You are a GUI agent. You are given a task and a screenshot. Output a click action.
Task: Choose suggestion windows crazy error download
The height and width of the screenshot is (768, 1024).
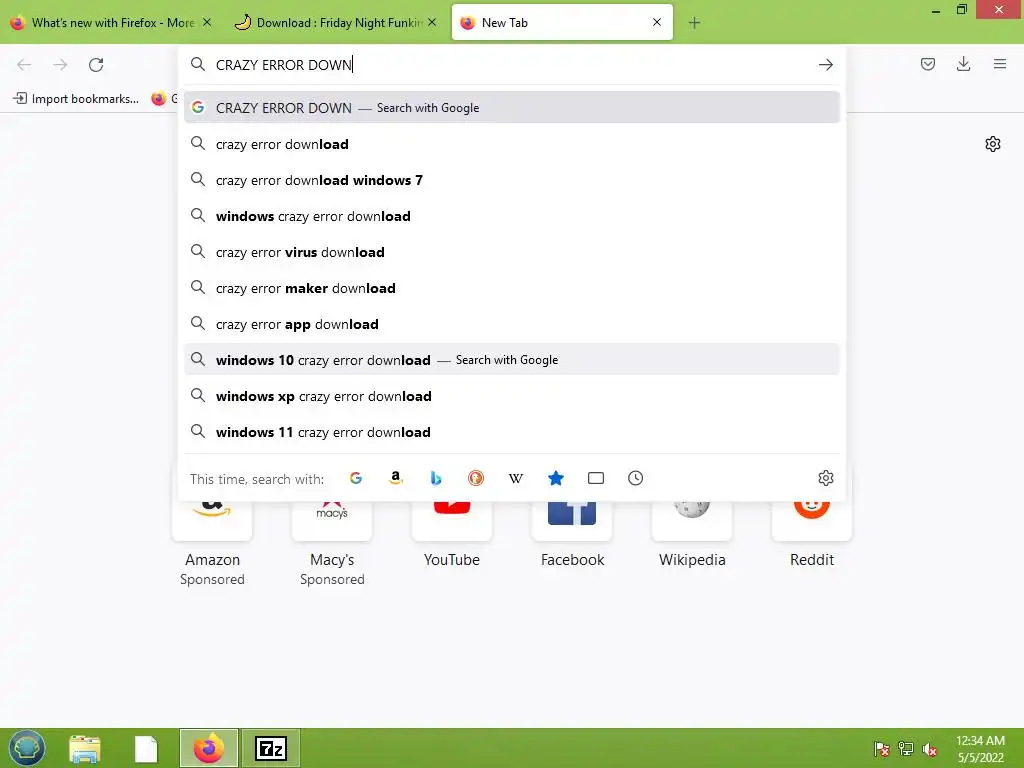pyautogui.click(x=512, y=216)
